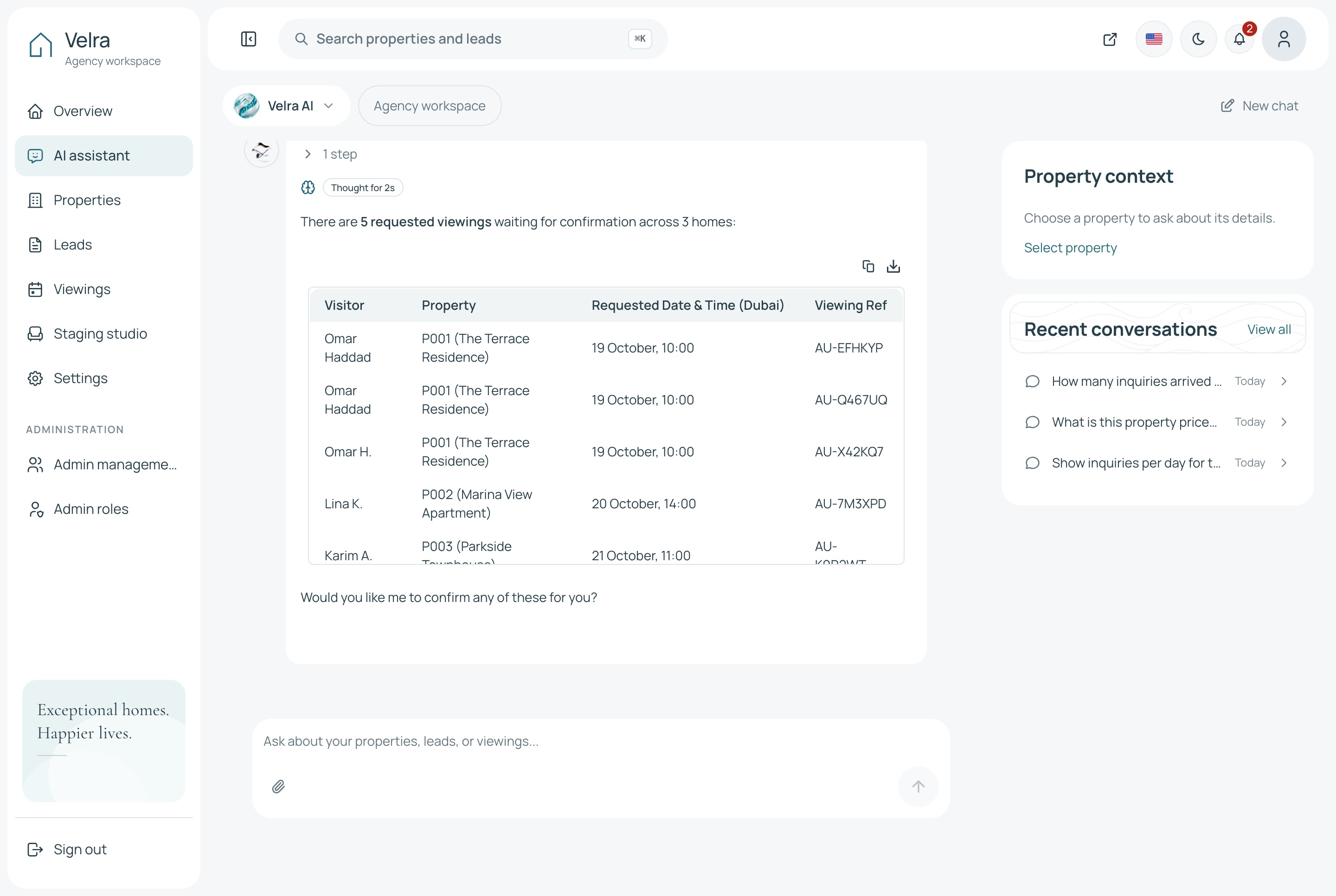The image size is (1336, 896).
Task: Click the thought brain icon
Action: click(308, 187)
